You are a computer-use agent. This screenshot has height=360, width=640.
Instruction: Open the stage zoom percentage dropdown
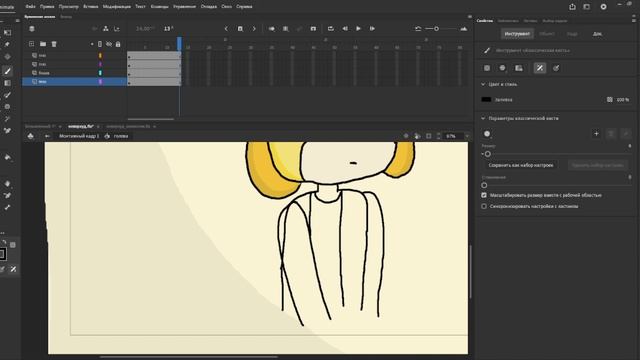(x=467, y=136)
